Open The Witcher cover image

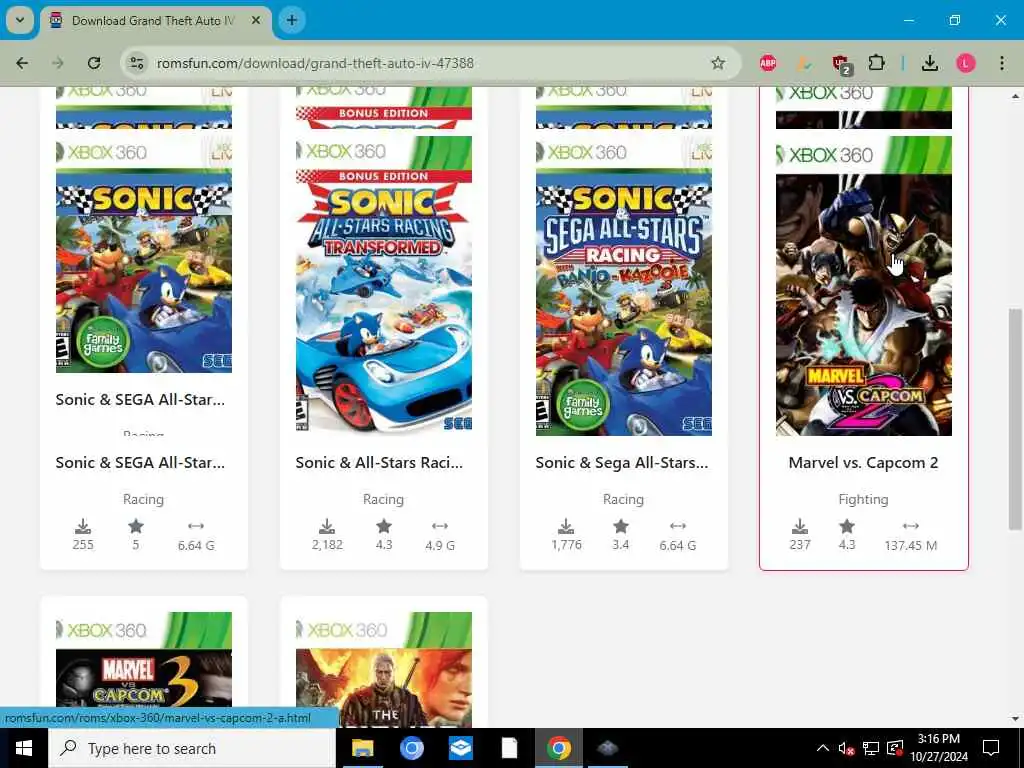[x=384, y=669]
